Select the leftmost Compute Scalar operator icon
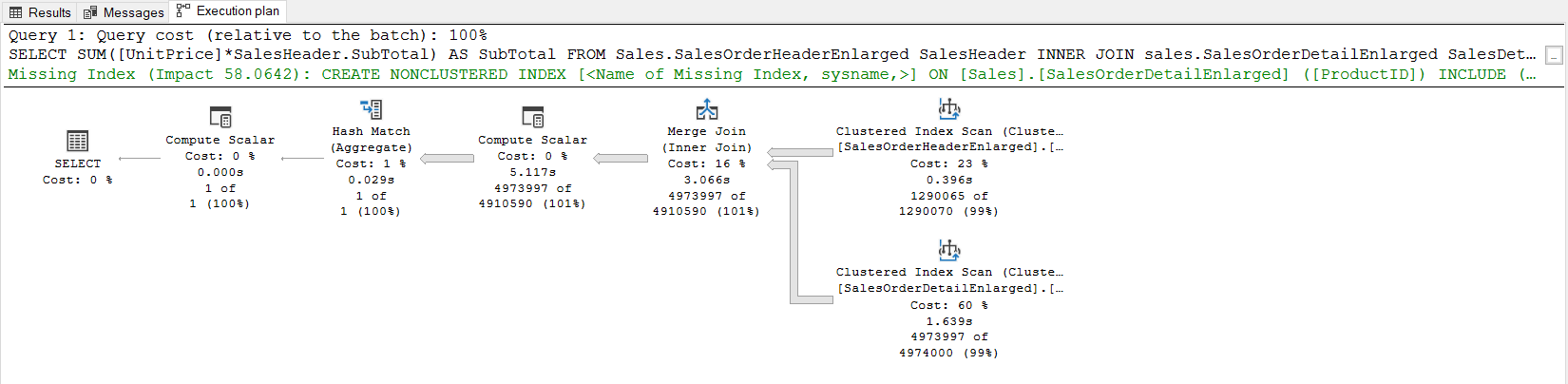1568x384 pixels. 220,118
